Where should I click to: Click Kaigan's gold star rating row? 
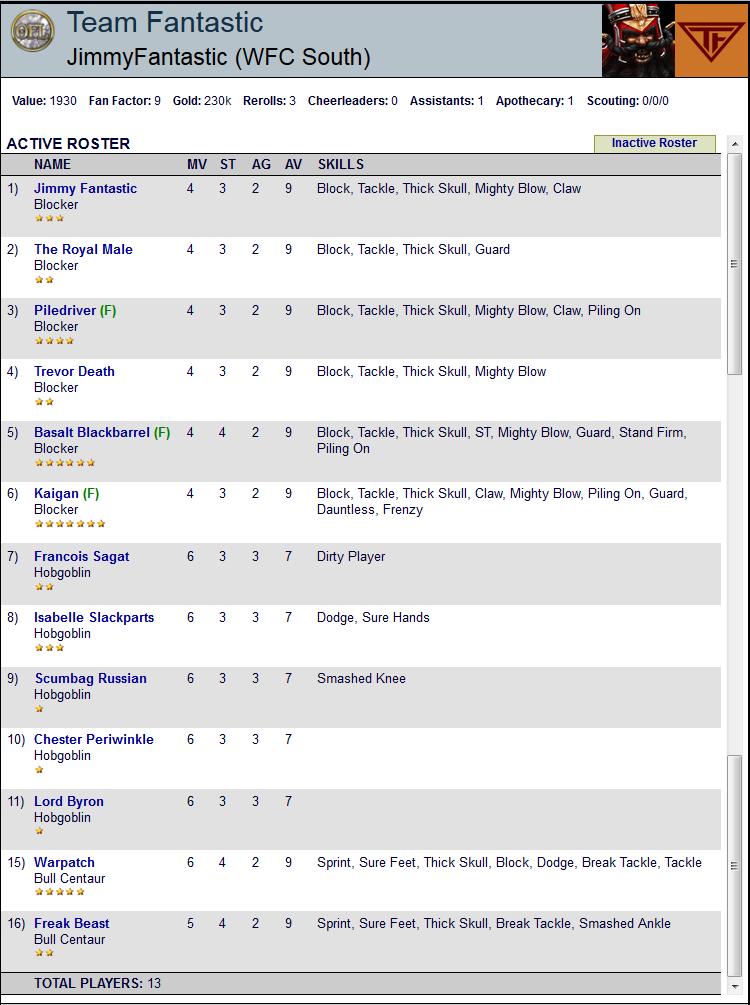coord(70,524)
